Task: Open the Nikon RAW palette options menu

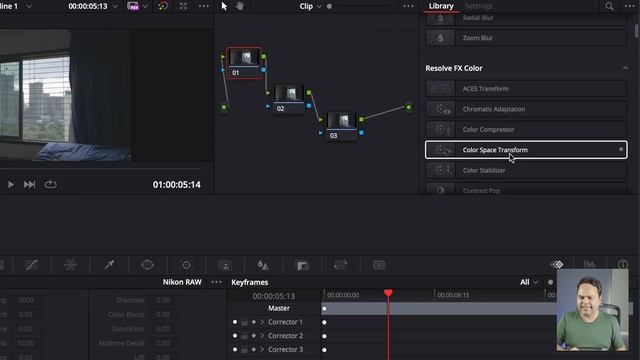Action: tap(217, 282)
